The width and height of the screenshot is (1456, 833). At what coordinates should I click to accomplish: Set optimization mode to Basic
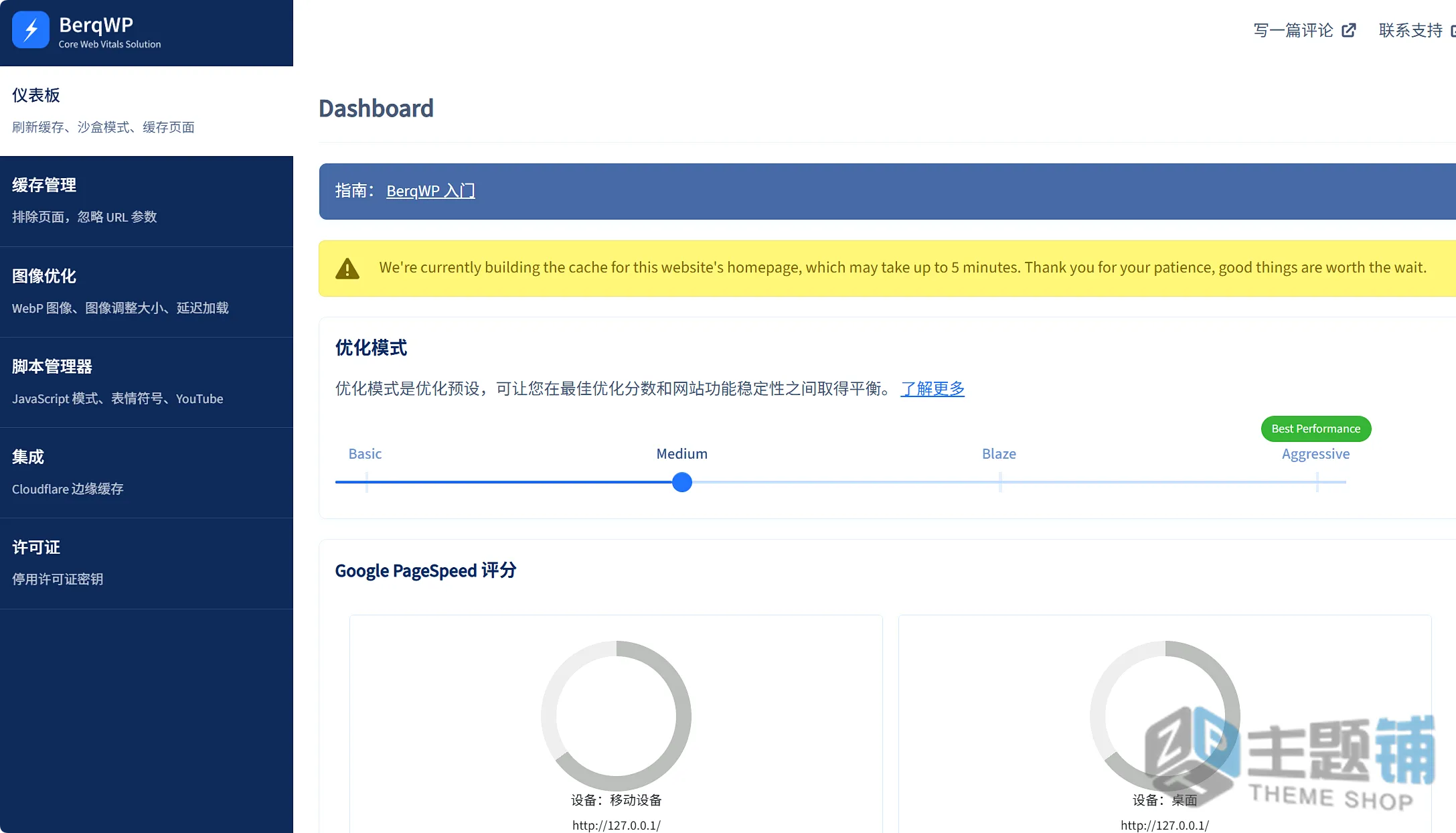[x=365, y=453]
